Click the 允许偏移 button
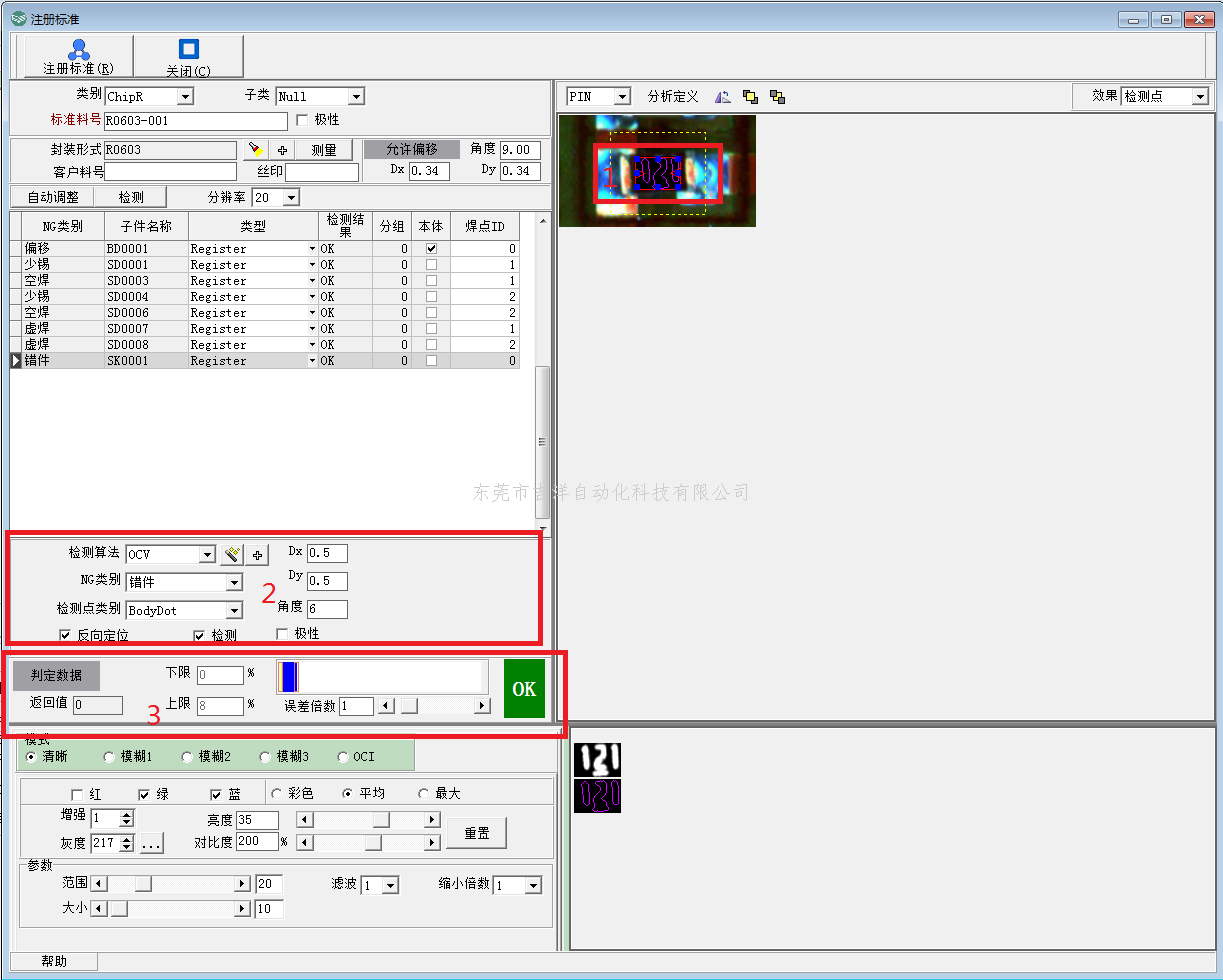 411,149
